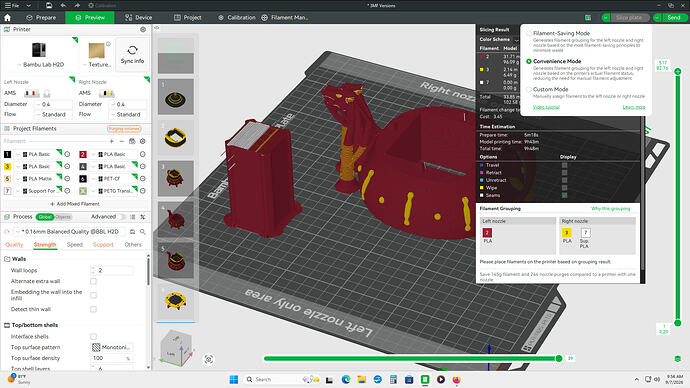
Task: Open the Support settings tab
Action: pos(103,245)
